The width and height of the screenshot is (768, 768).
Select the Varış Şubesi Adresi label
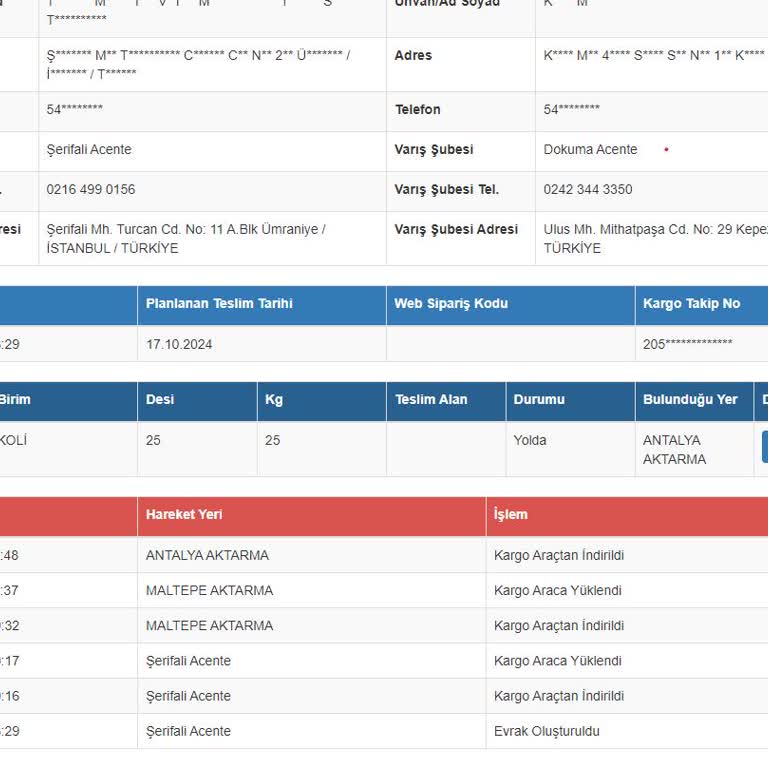coord(456,229)
